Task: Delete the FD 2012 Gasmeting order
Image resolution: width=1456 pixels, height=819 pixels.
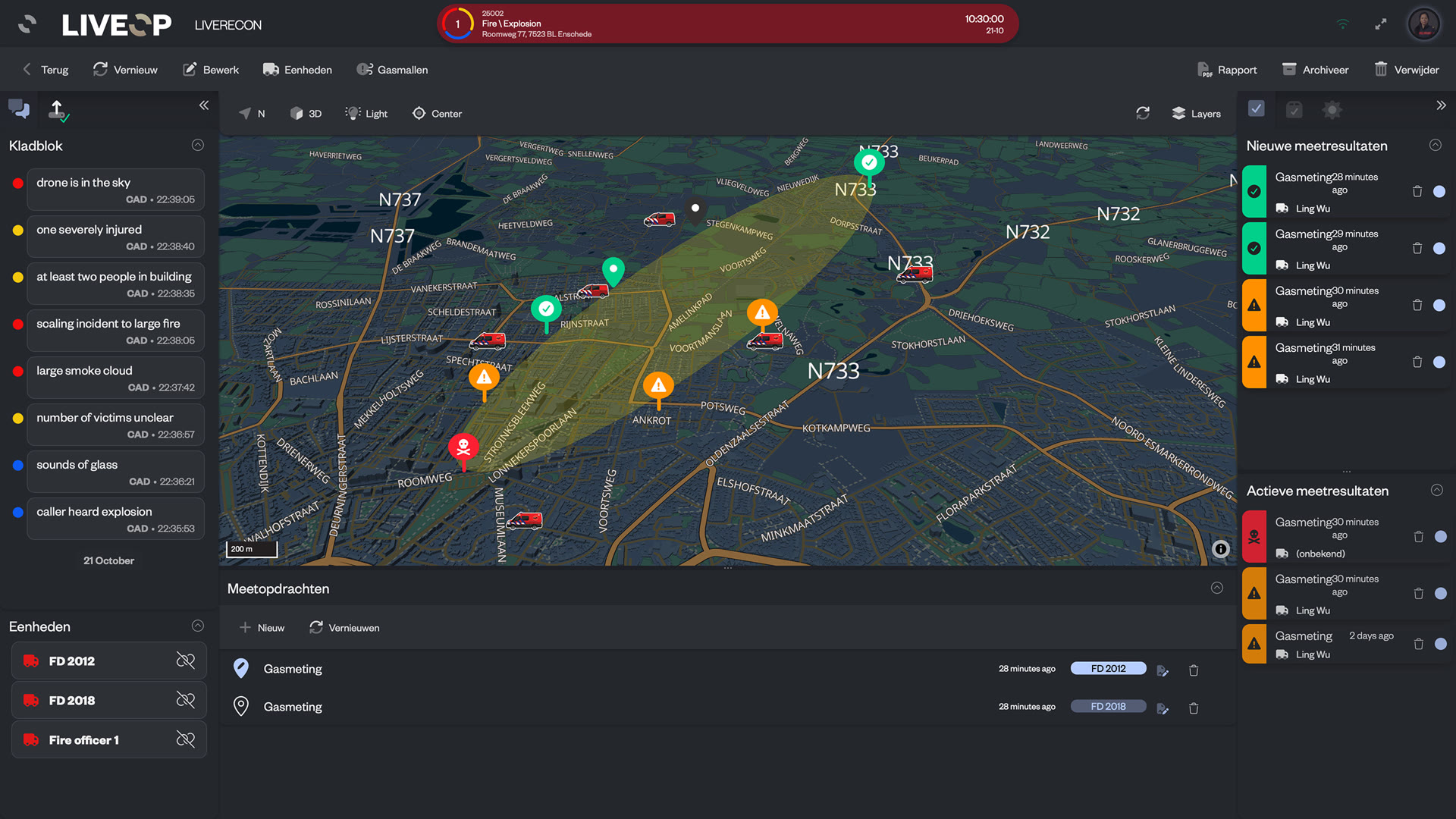Action: 1194,670
